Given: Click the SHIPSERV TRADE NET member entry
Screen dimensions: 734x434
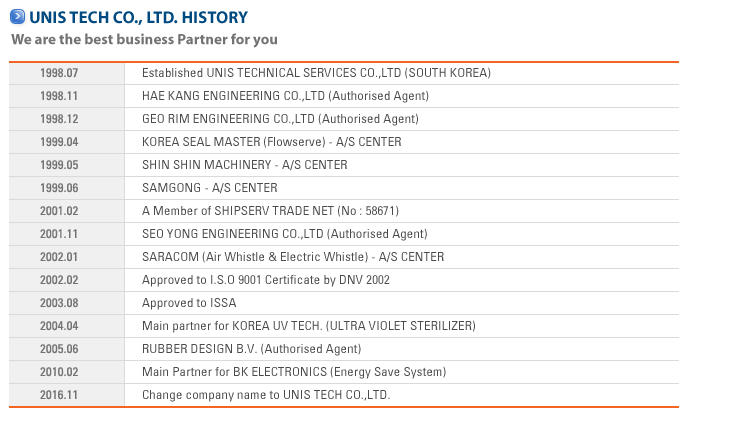Looking at the screenshot, I should pos(271,211).
